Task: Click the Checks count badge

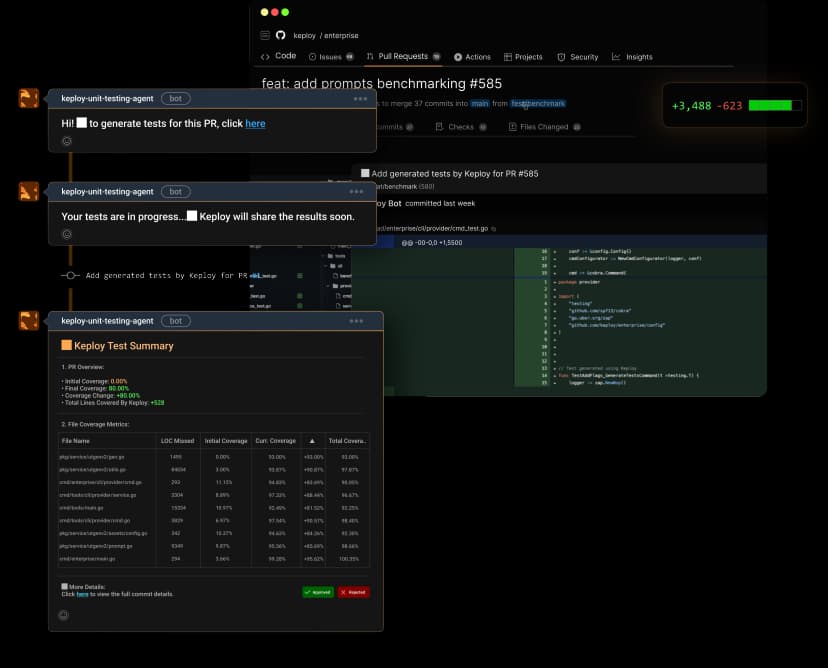Action: pyautogui.click(x=482, y=127)
